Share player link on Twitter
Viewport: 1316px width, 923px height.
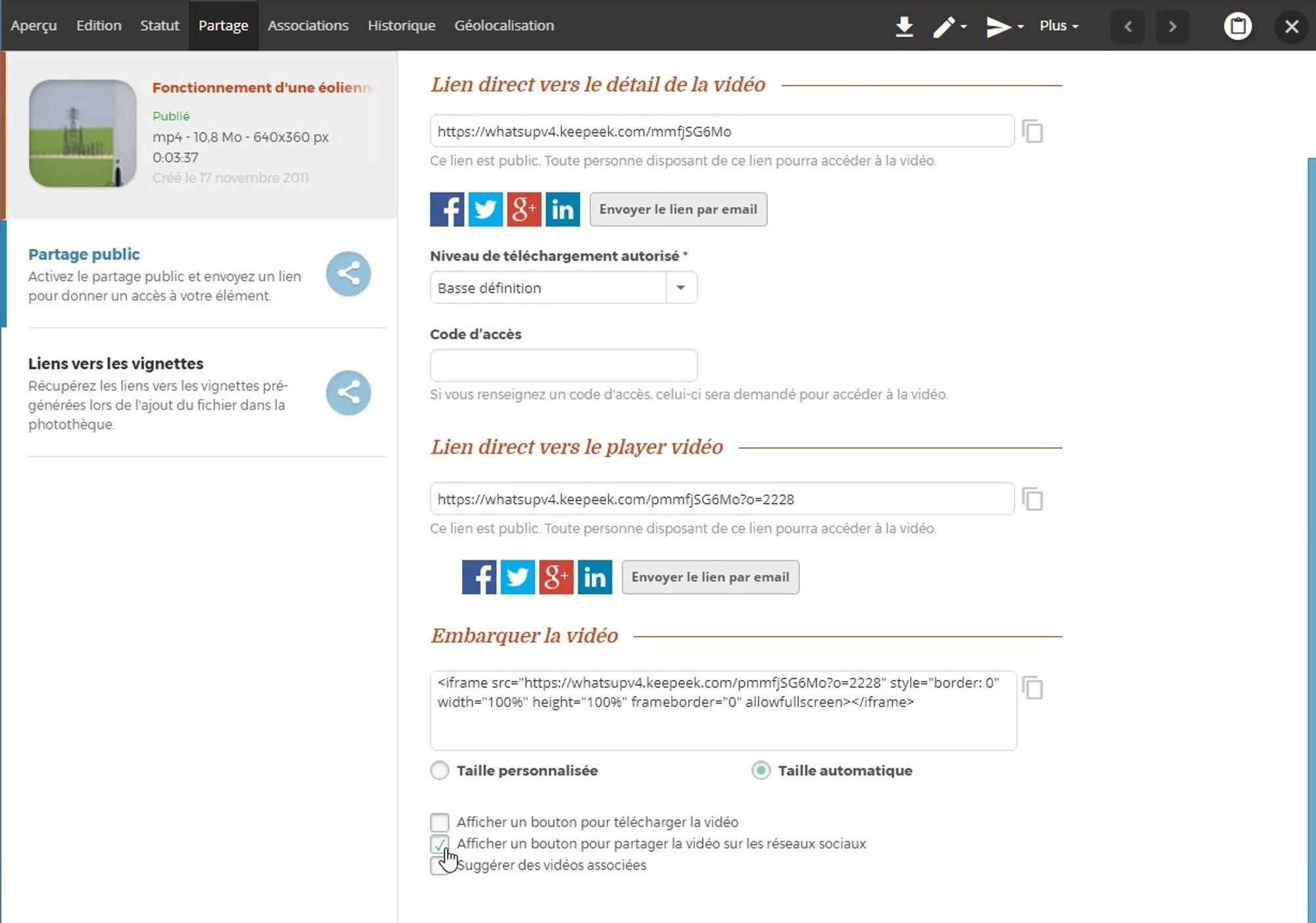tap(518, 577)
